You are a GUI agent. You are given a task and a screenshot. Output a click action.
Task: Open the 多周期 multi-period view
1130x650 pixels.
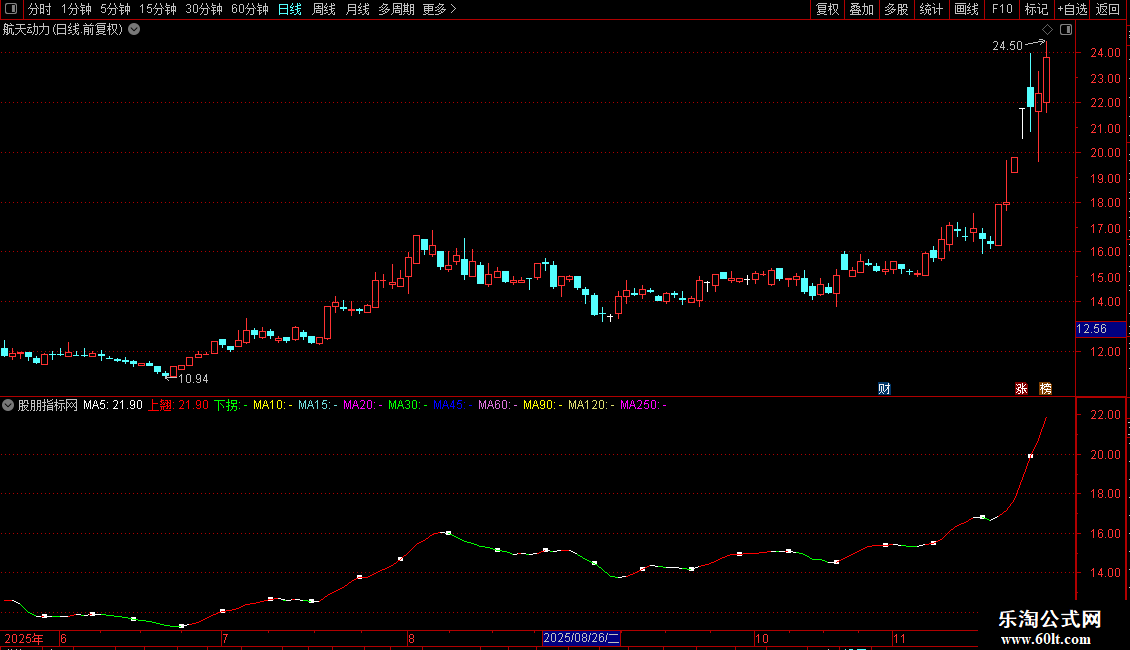click(396, 9)
